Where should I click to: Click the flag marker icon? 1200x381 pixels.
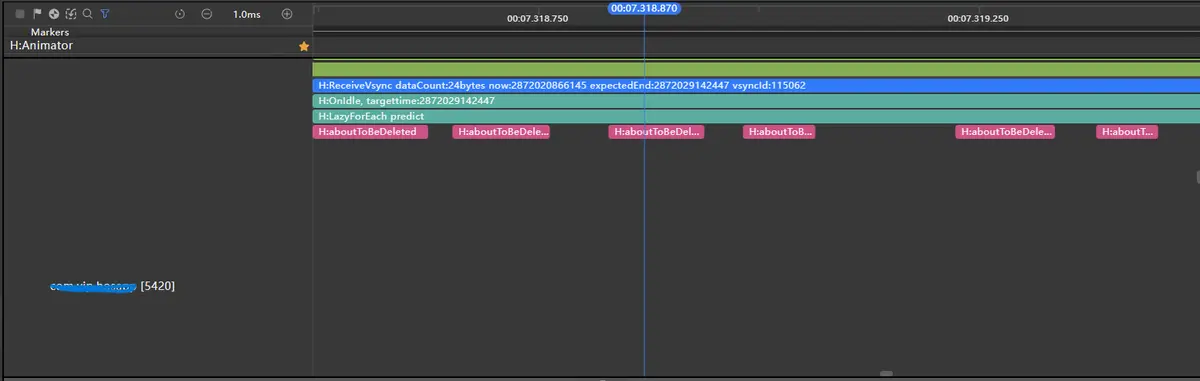37,14
